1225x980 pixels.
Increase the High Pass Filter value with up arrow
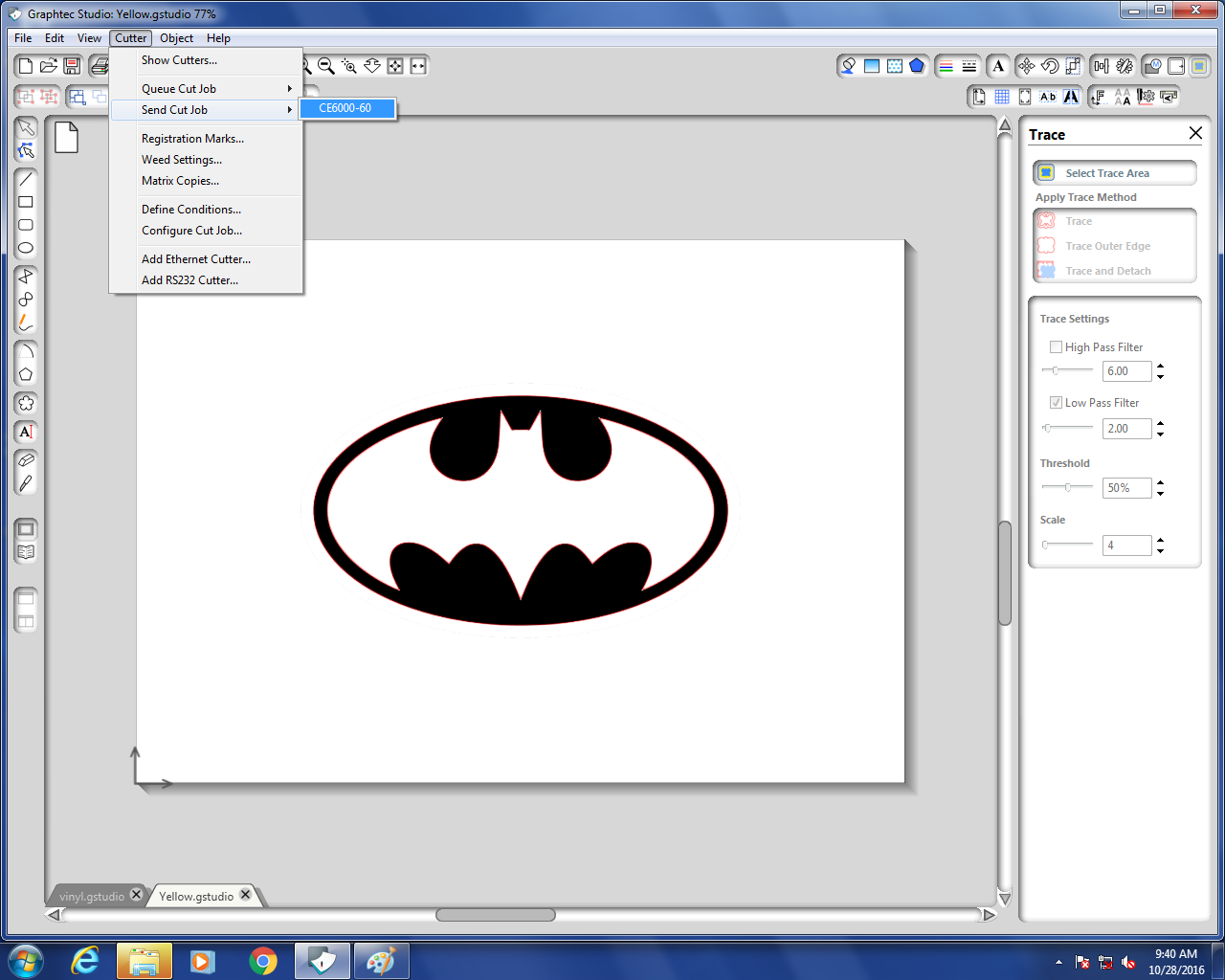(x=1161, y=367)
